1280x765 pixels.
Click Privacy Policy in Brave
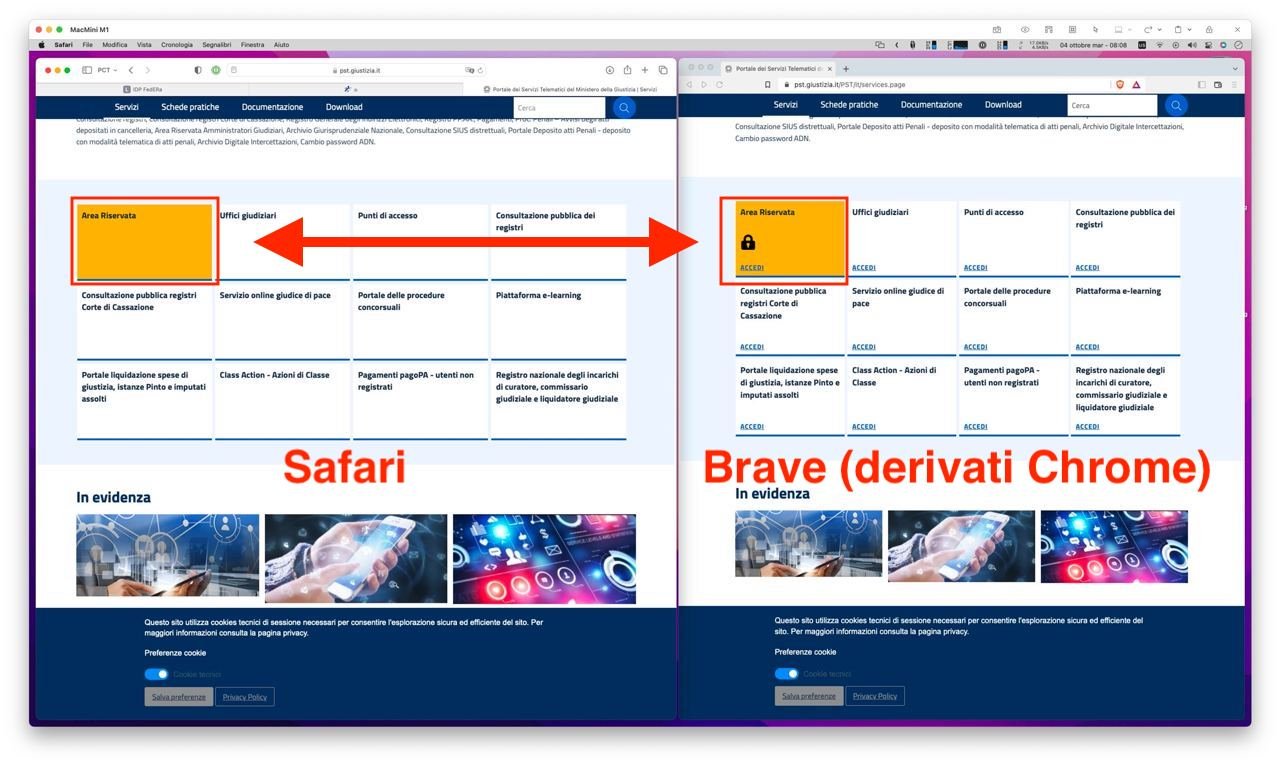click(x=875, y=696)
